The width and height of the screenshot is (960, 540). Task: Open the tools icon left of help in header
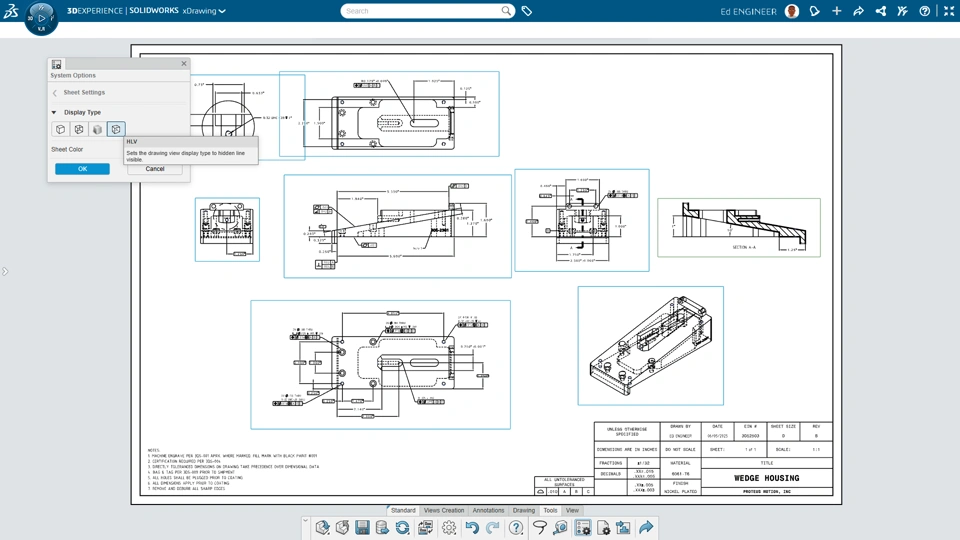(902, 11)
